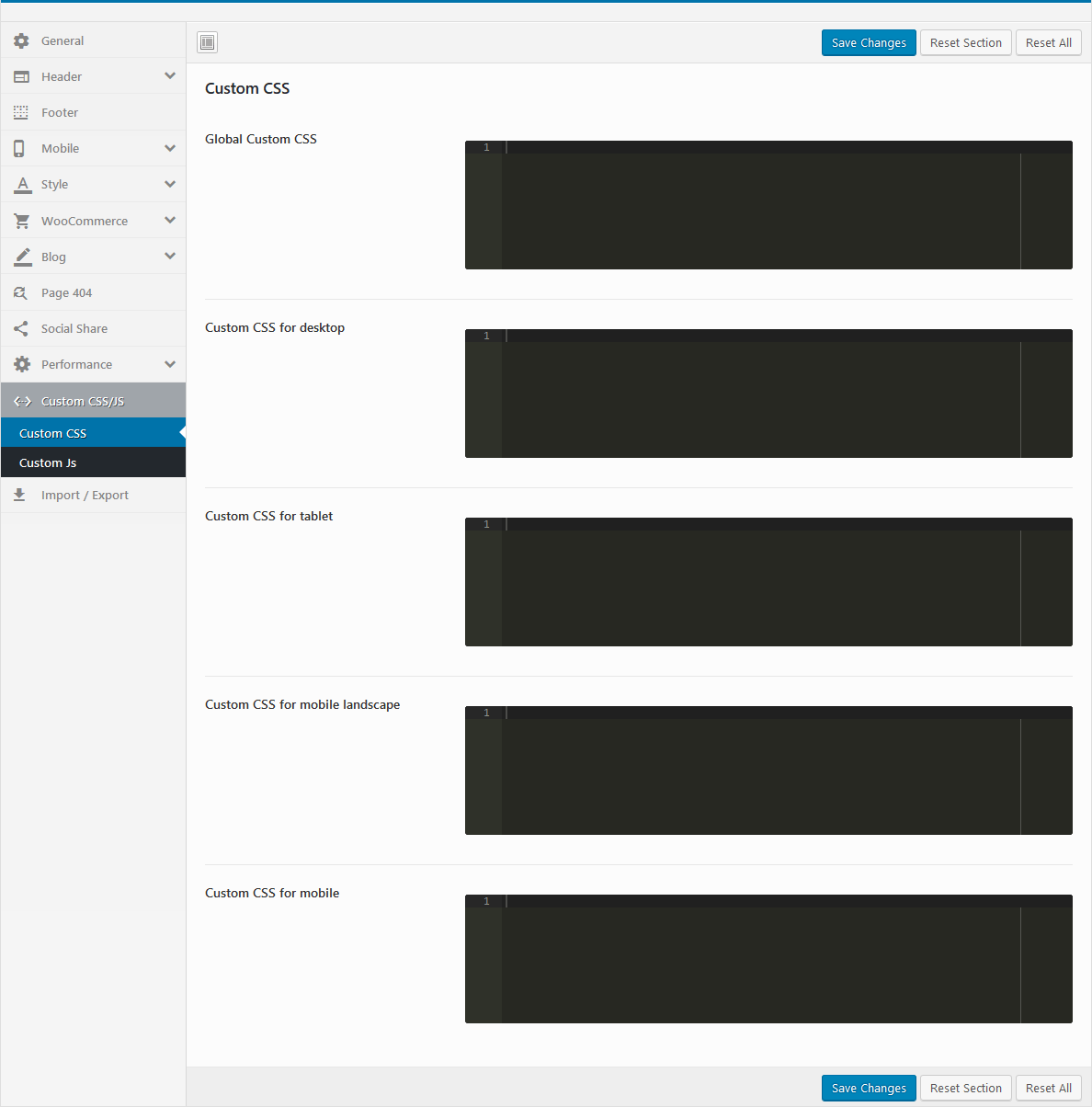The image size is (1092, 1107).
Task: Open the General settings section
Action: point(93,40)
